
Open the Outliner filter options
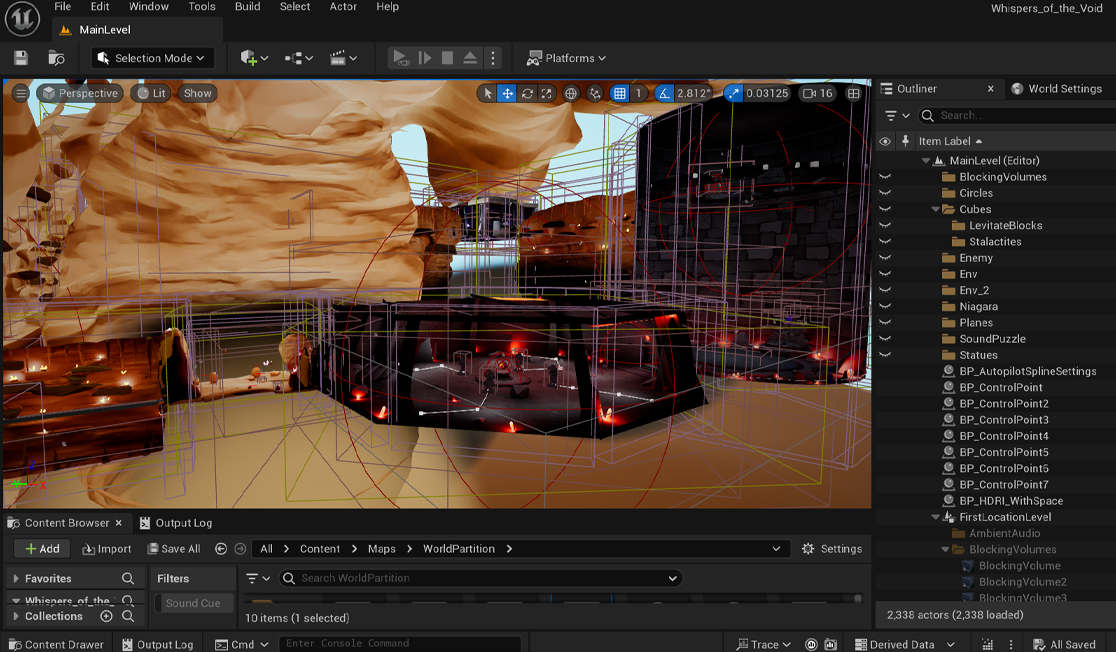[x=897, y=115]
